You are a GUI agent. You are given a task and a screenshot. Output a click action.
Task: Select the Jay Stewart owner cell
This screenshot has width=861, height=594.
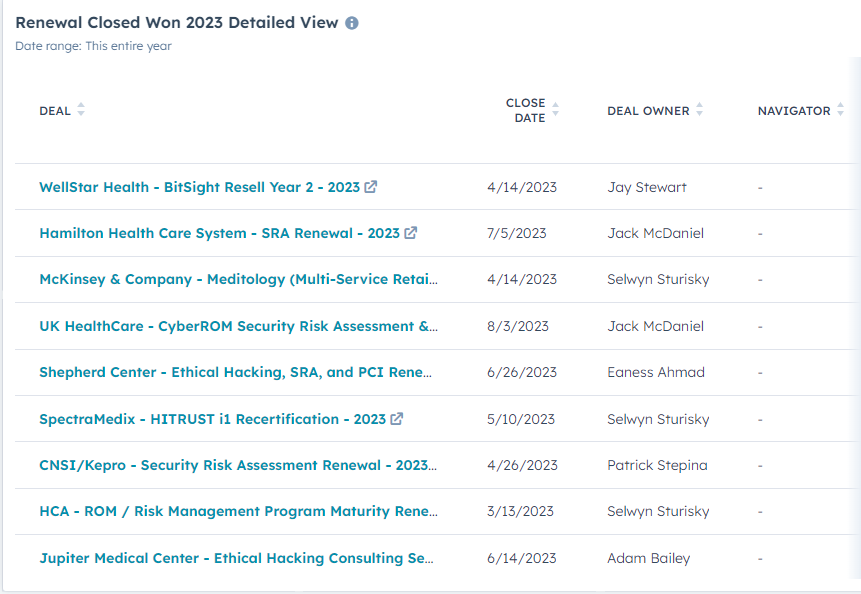click(647, 187)
